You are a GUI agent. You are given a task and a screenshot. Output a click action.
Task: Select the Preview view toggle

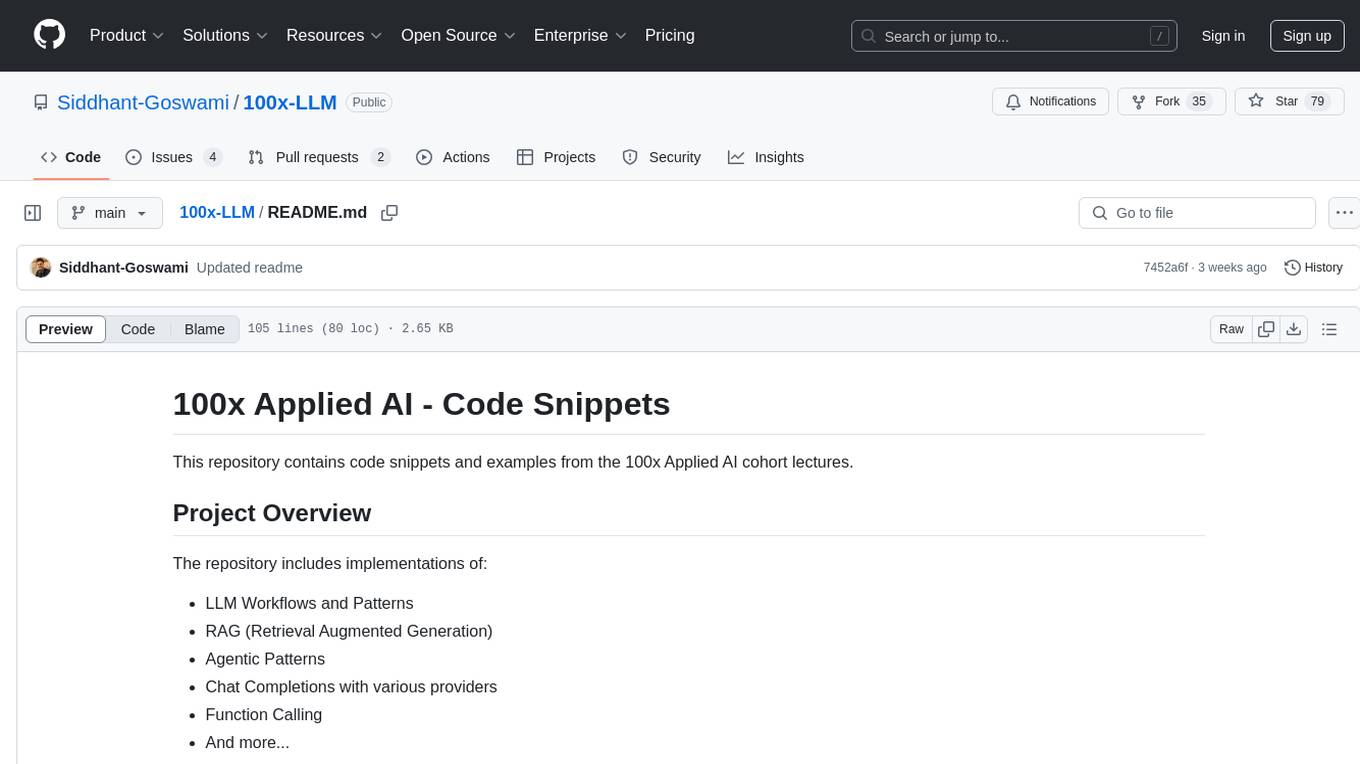[x=66, y=329]
